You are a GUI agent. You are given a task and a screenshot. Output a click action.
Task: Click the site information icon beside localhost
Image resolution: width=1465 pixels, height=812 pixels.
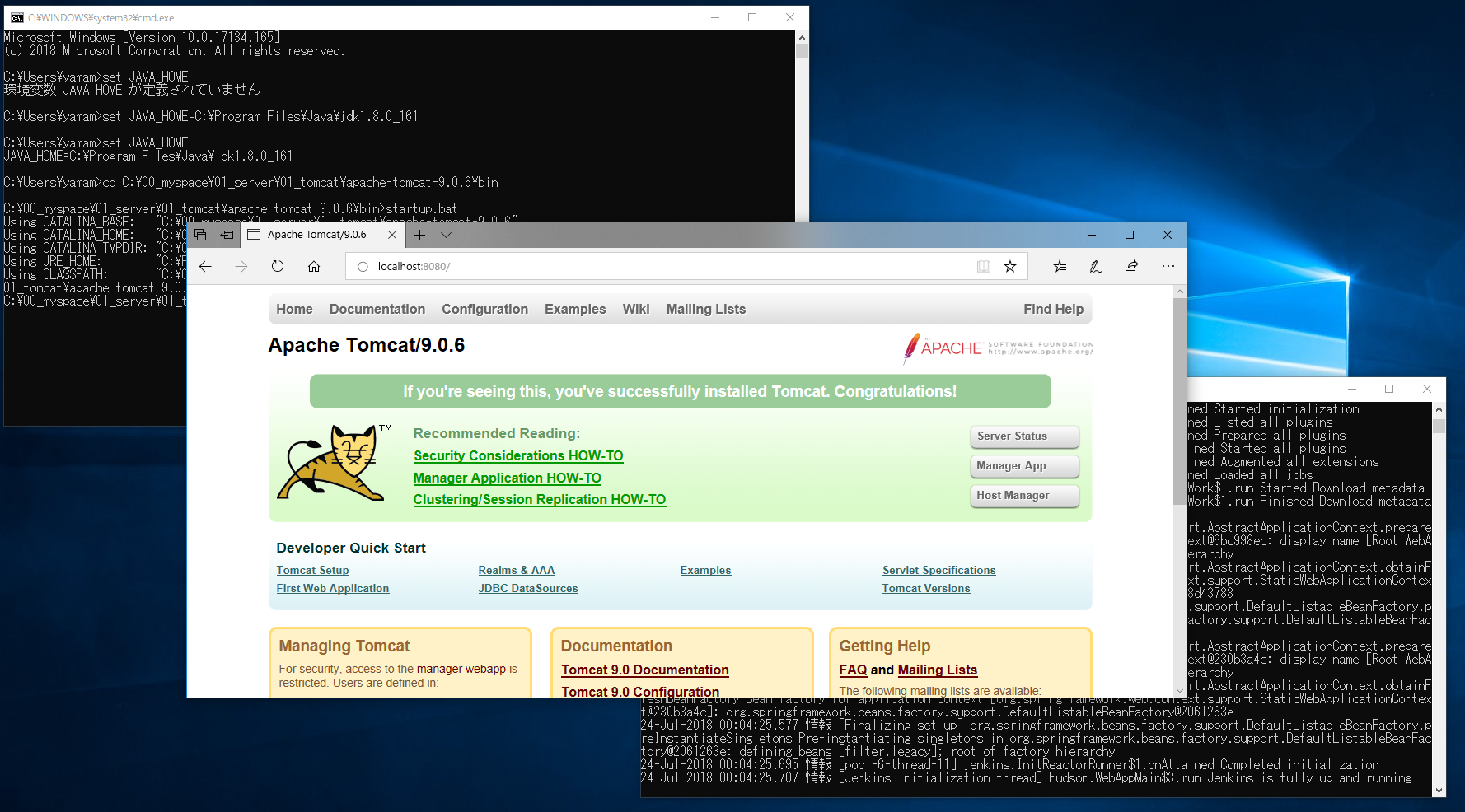point(363,266)
